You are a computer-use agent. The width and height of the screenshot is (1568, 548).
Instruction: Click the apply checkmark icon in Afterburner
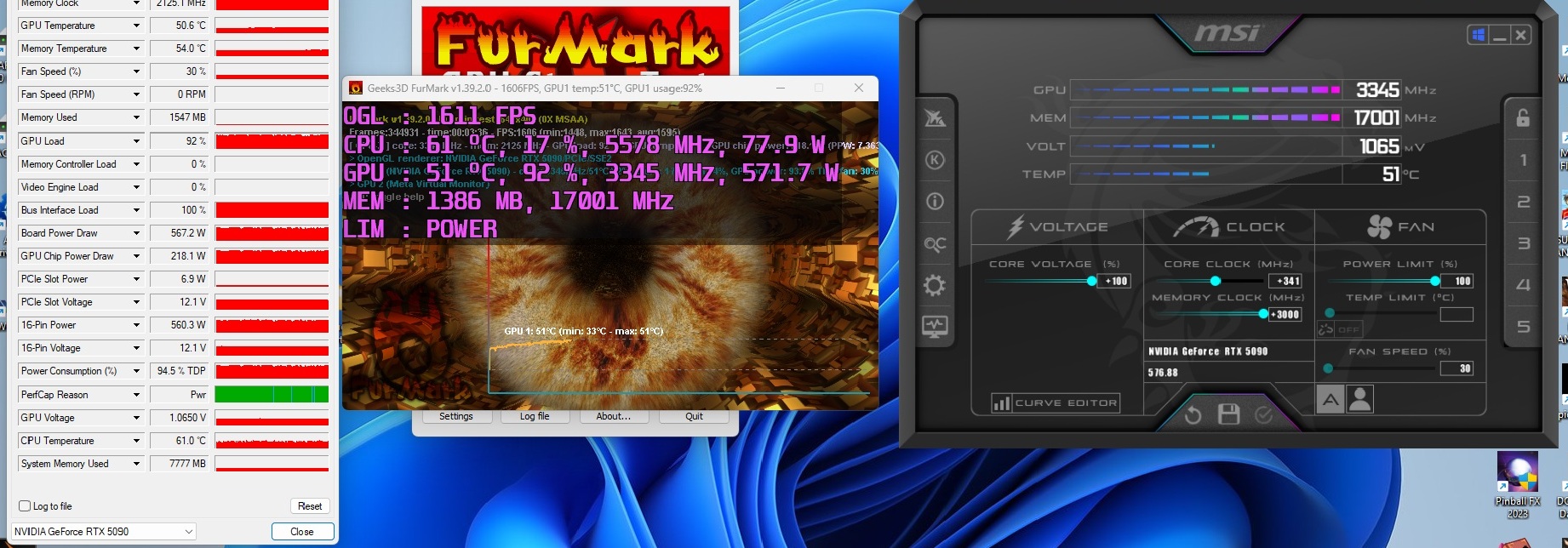coord(1264,414)
